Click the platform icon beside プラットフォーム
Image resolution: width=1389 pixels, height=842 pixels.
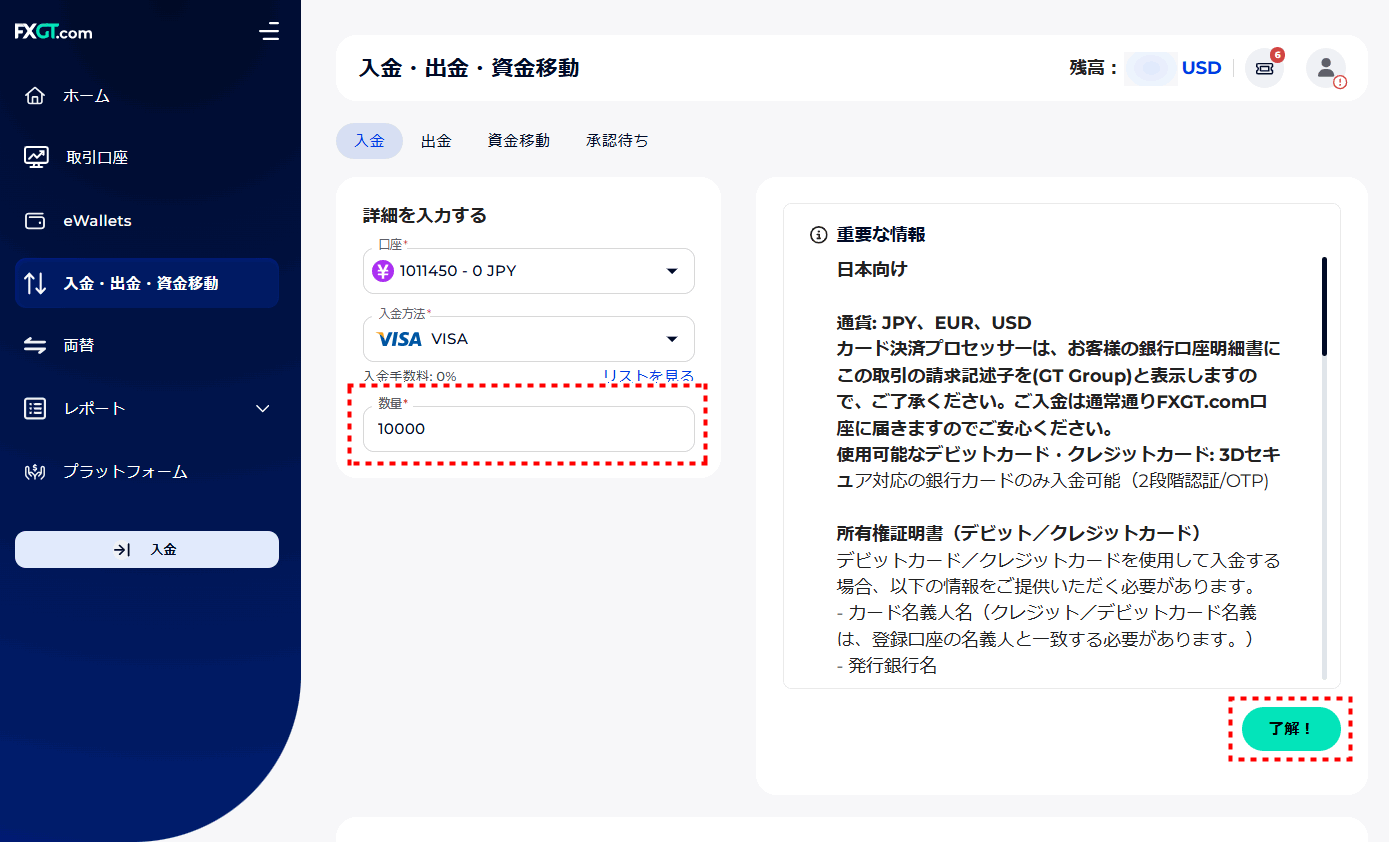[x=35, y=471]
